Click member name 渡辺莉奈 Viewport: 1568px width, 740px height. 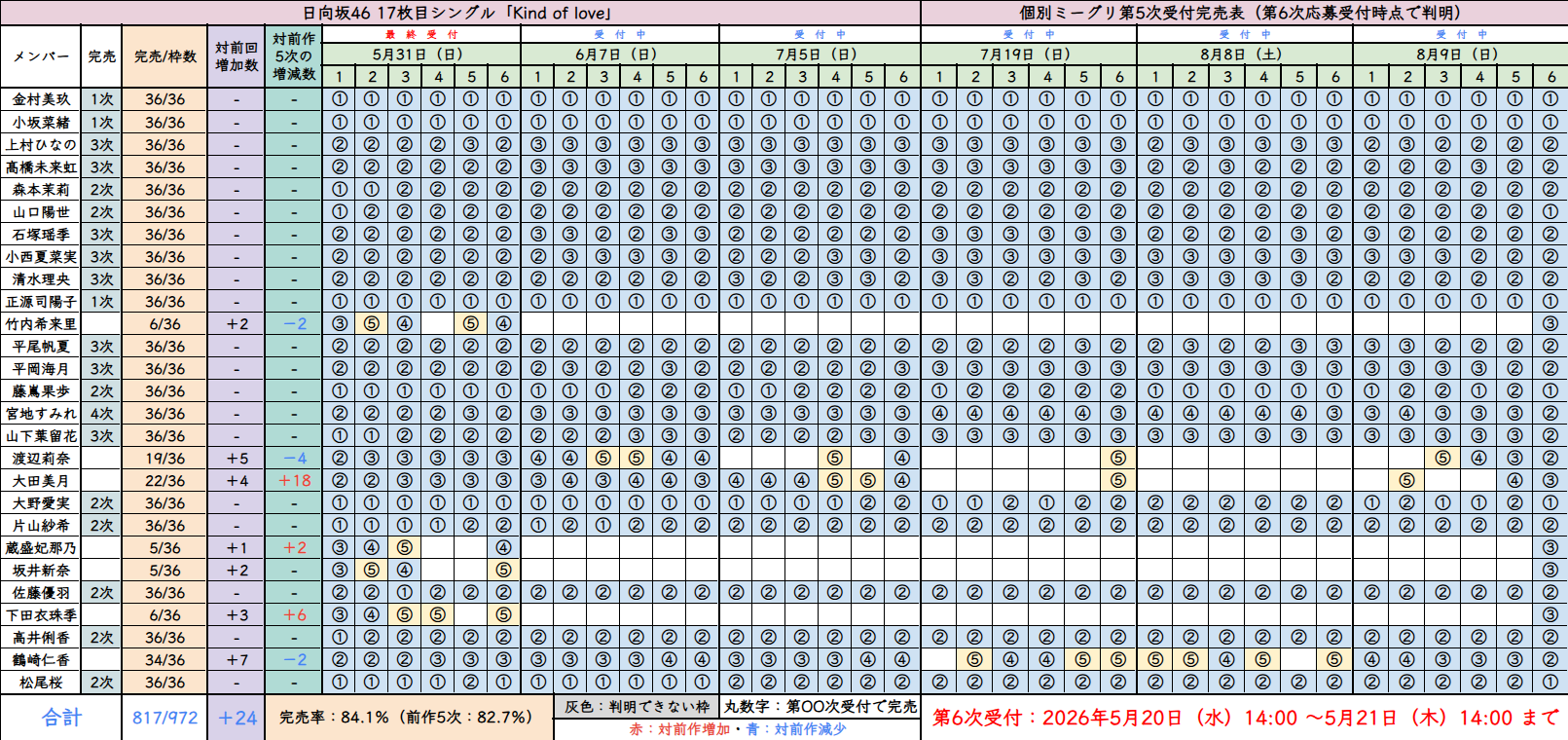(x=41, y=458)
